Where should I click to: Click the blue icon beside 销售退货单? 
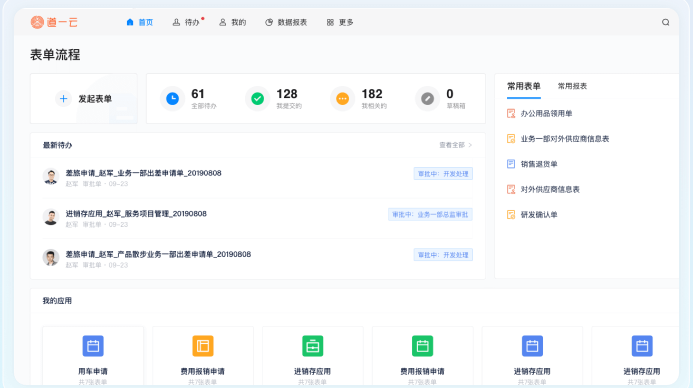click(511, 164)
